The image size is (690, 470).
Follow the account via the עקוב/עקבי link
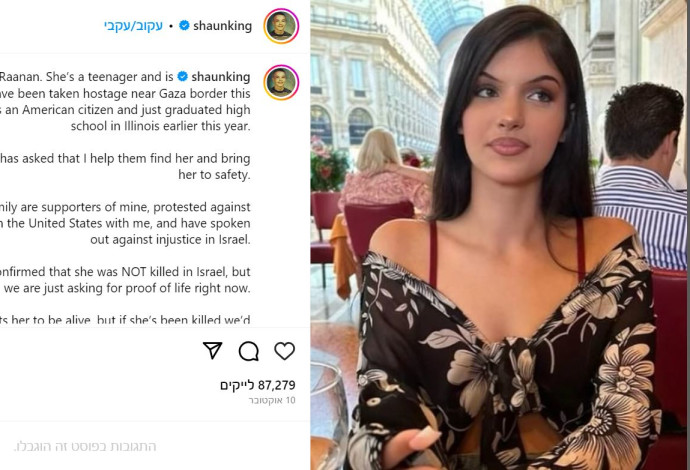pos(133,26)
